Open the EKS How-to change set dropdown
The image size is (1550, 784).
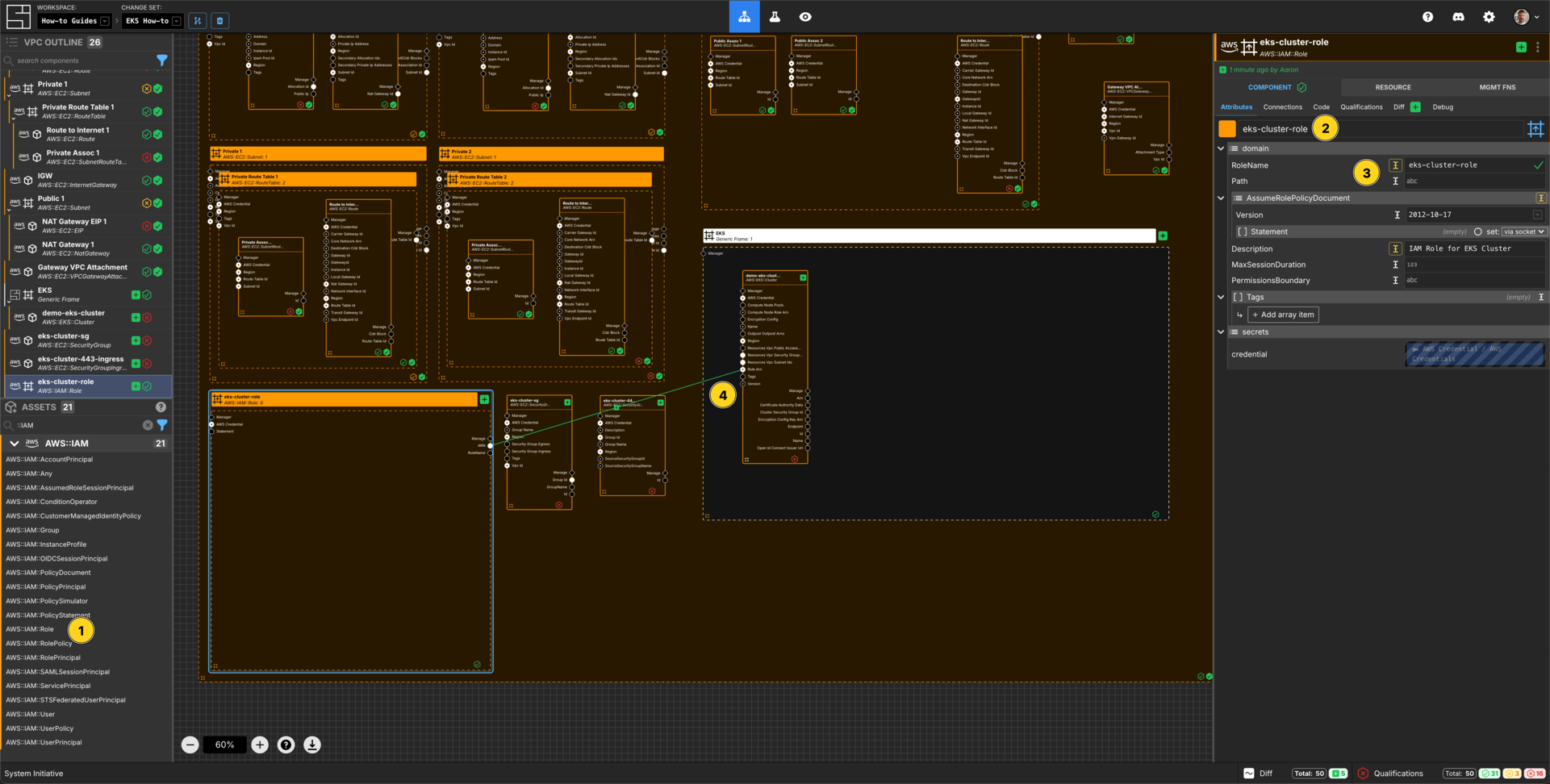coord(152,21)
